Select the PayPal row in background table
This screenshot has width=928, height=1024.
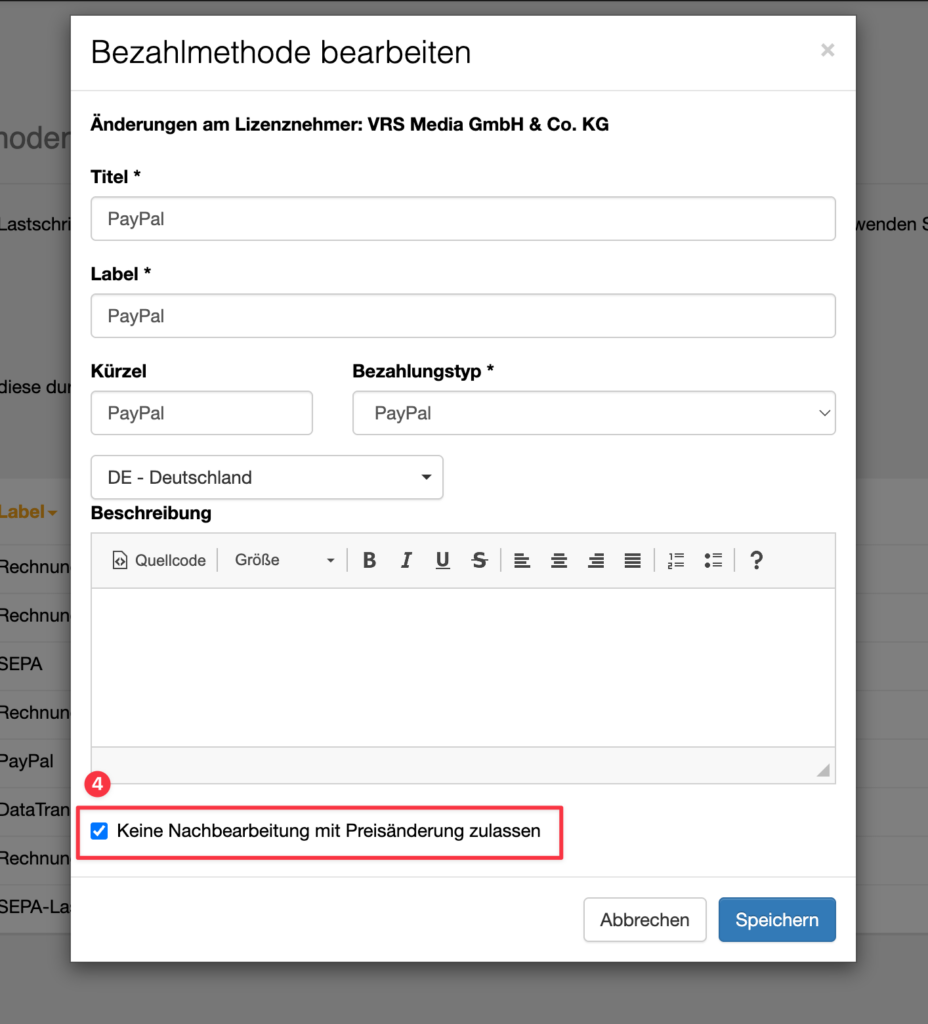(x=35, y=761)
